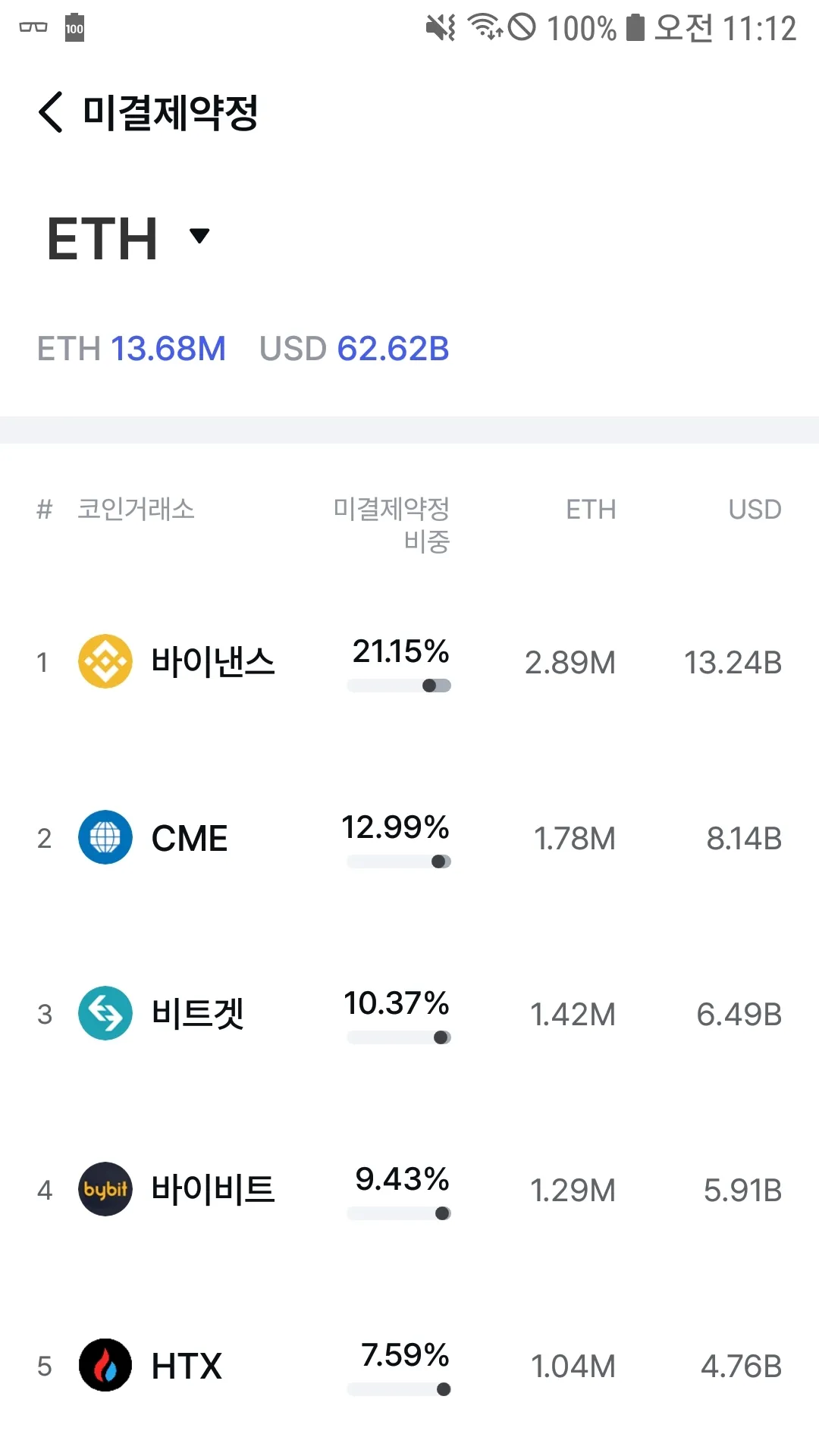Open the 바이비트 exchange row
The image size is (819, 1456).
(213, 1189)
